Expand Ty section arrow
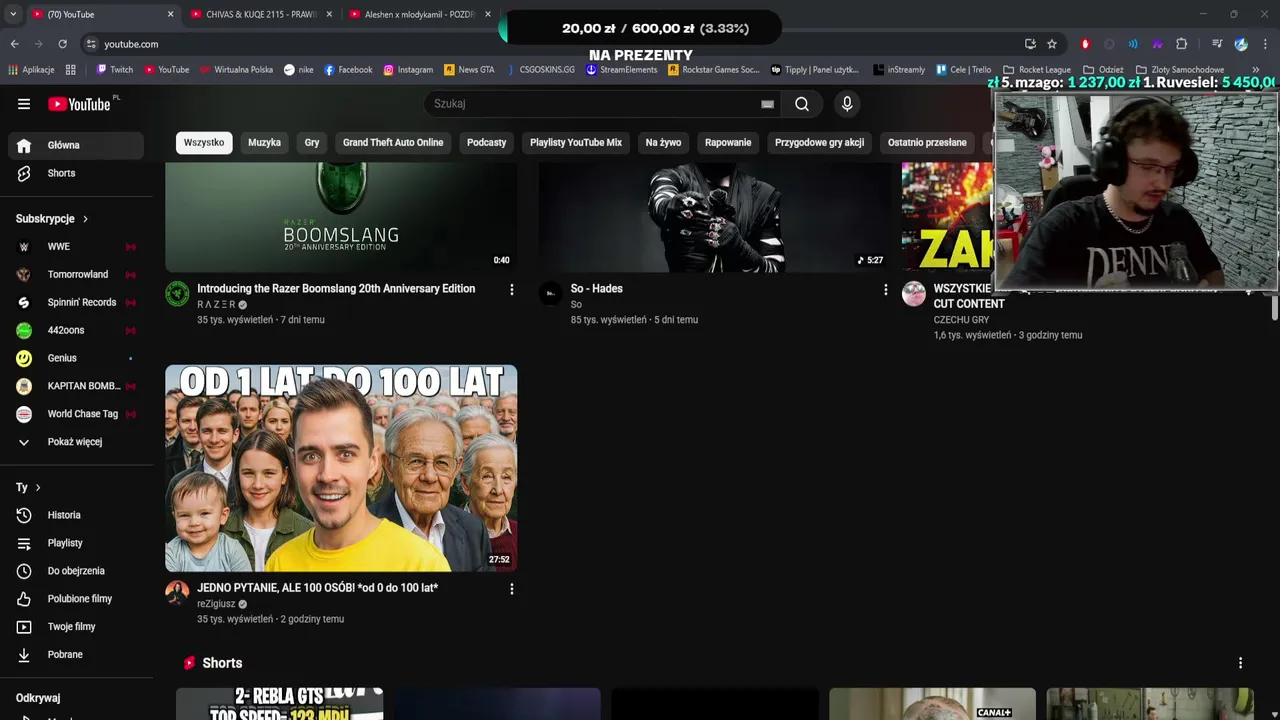The image size is (1280, 720). (x=38, y=488)
